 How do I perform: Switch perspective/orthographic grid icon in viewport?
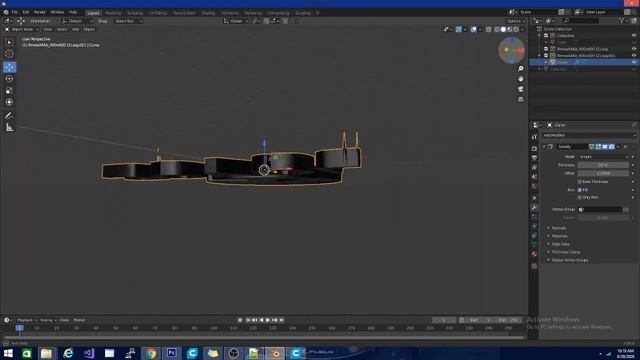pyautogui.click(x=521, y=99)
